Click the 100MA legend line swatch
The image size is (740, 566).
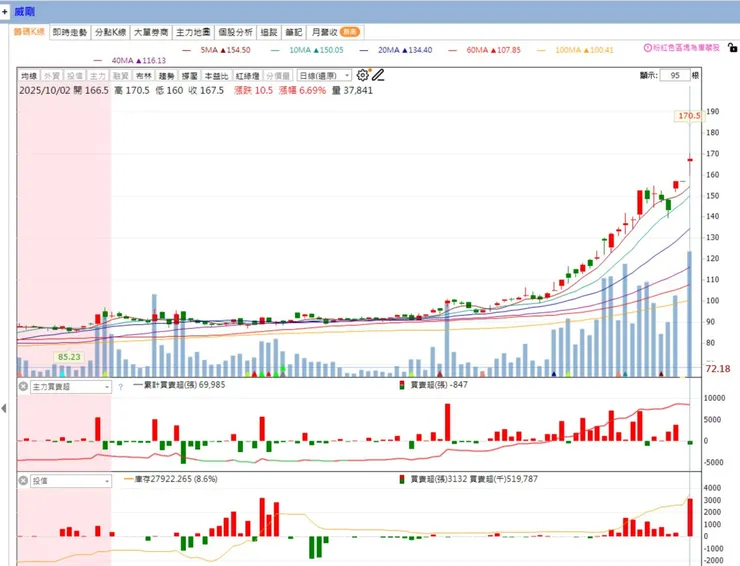click(541, 50)
